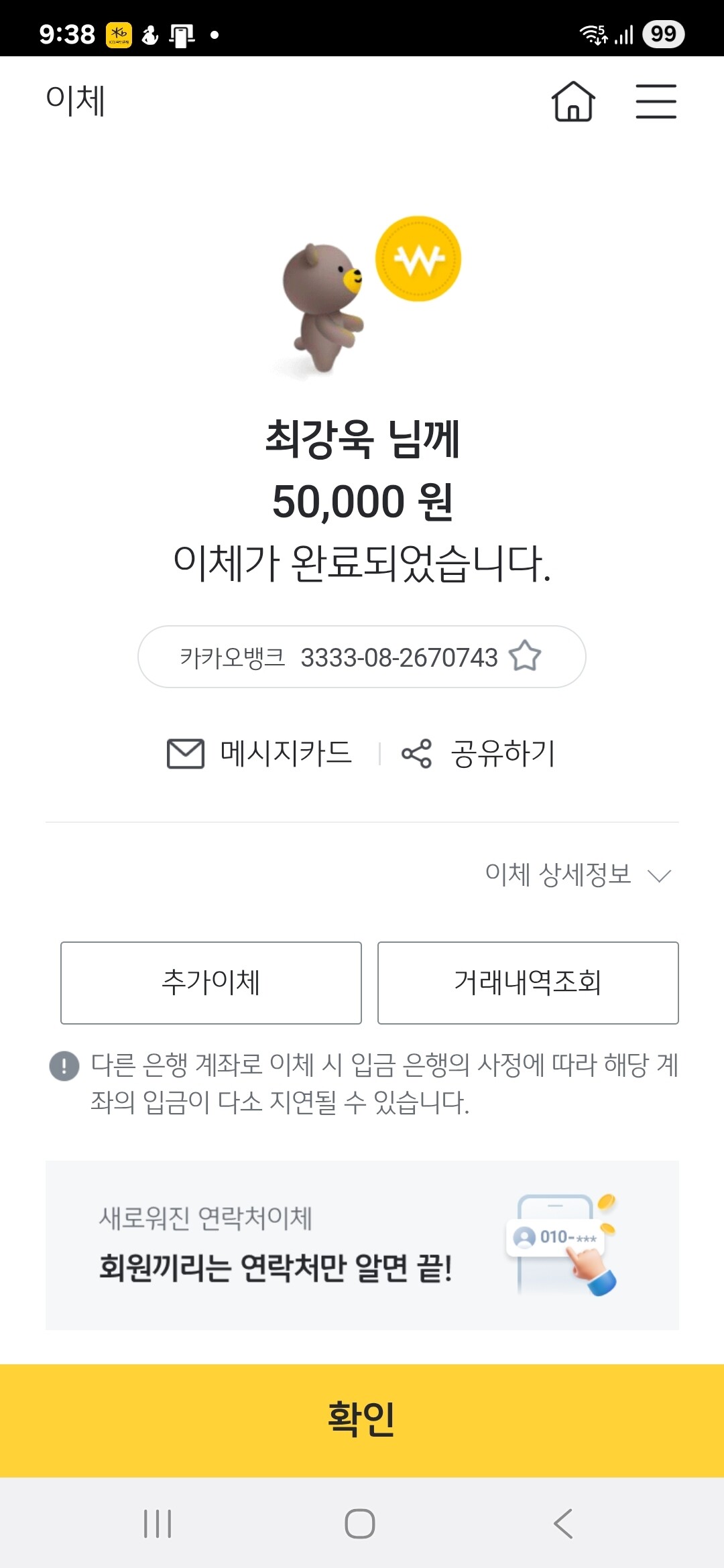Open 메시지카드 option
This screenshot has height=1568, width=724.
(x=286, y=753)
